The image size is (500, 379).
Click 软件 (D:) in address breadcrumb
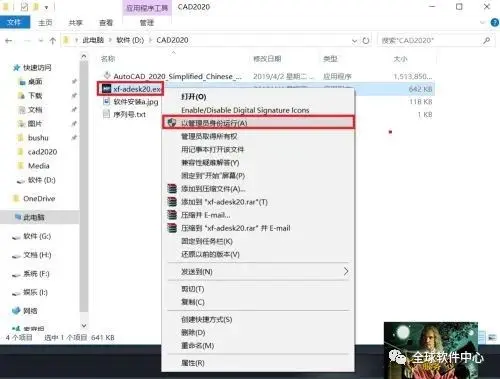point(130,40)
